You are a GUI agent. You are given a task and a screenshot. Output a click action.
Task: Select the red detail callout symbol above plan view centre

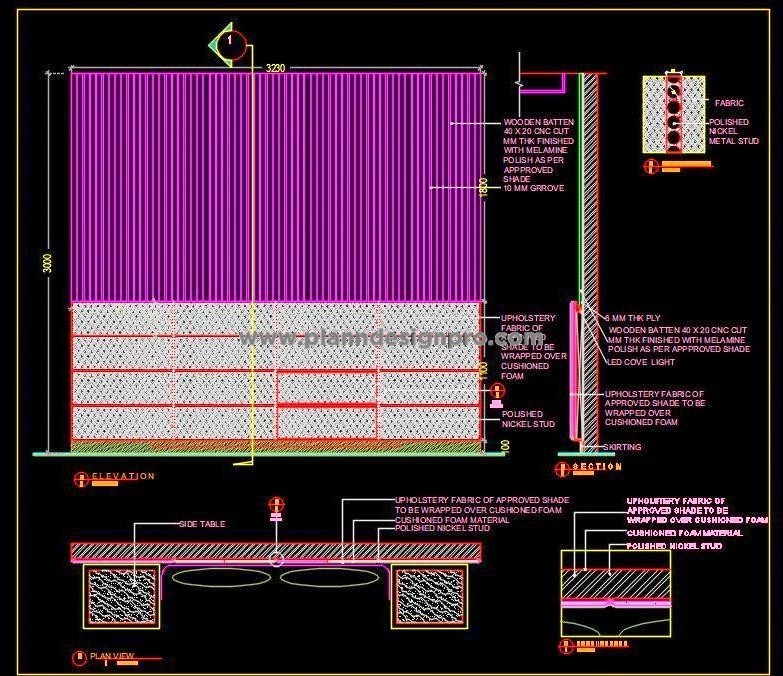click(x=276, y=504)
